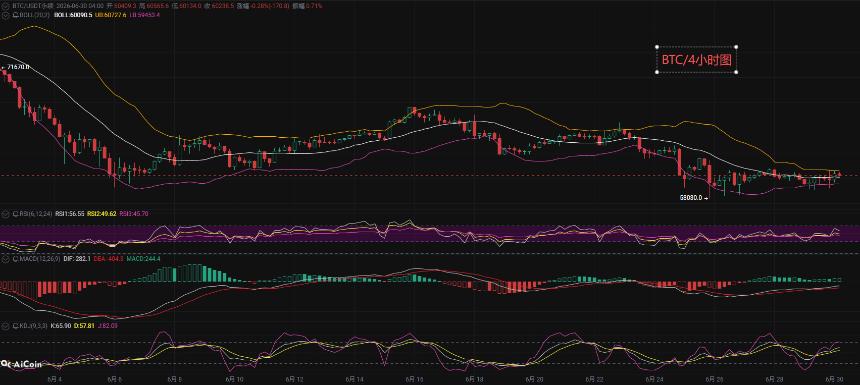The image size is (860, 385).
Task: Click the '振幅' 0.71% amplitude value
Action: 314,5
